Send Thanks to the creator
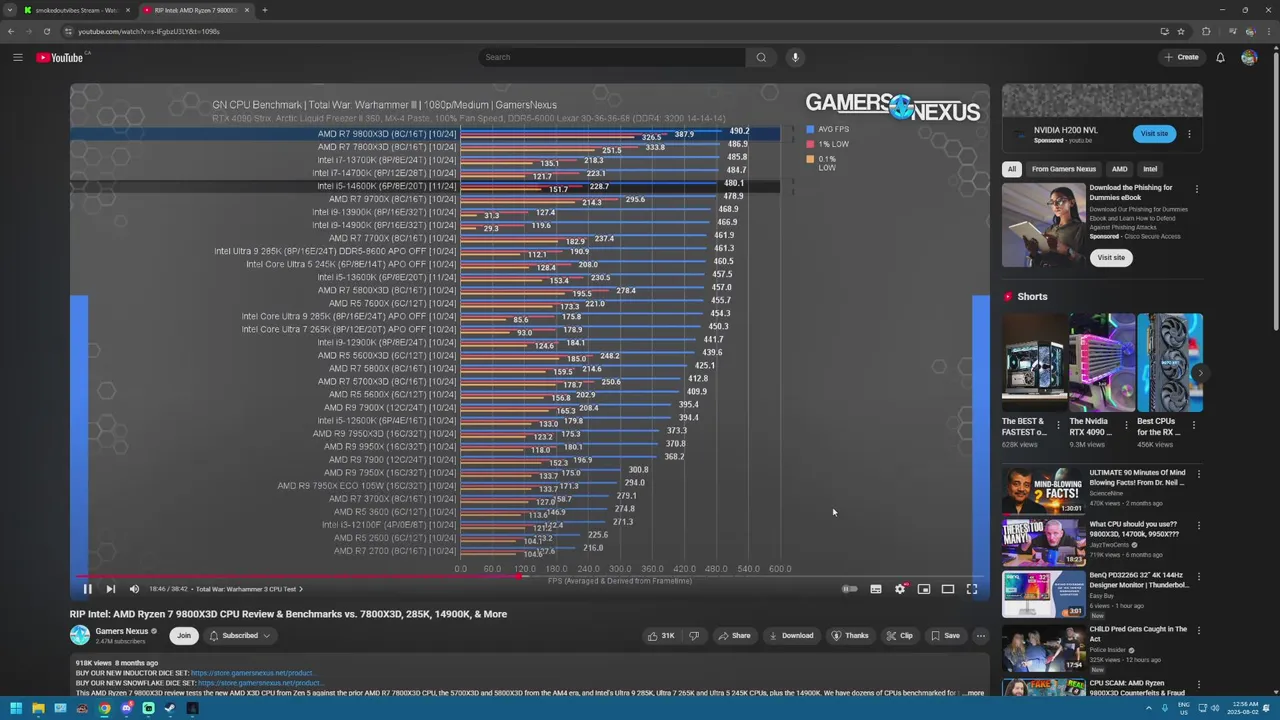Viewport: 1280px width, 720px height. coord(850,636)
